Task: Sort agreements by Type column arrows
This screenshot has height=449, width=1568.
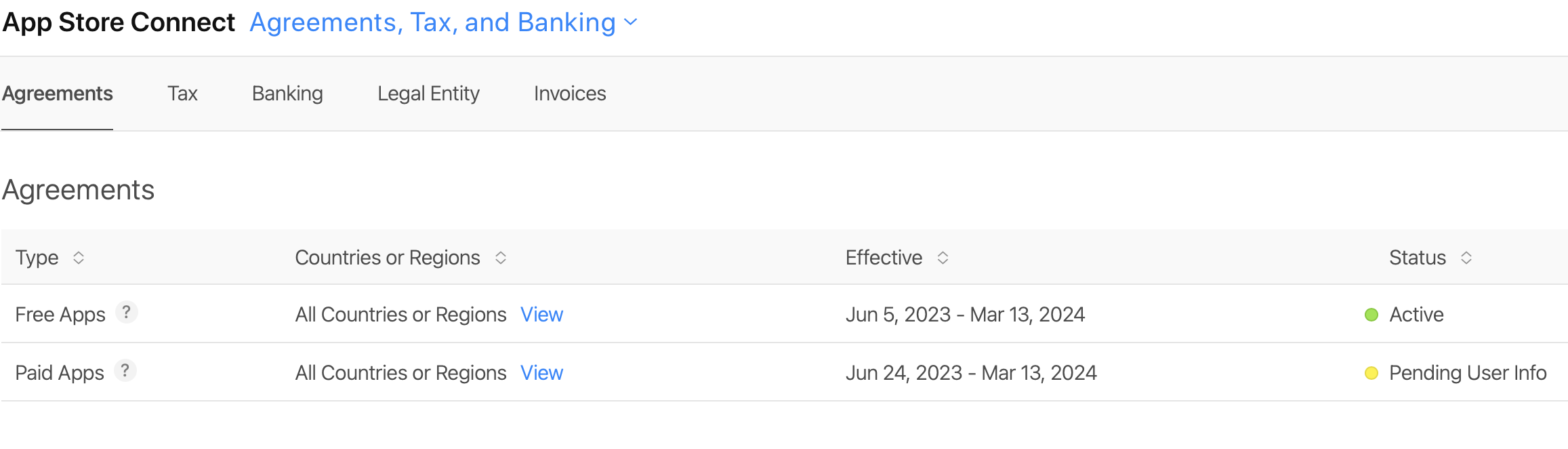Action: pos(79,258)
